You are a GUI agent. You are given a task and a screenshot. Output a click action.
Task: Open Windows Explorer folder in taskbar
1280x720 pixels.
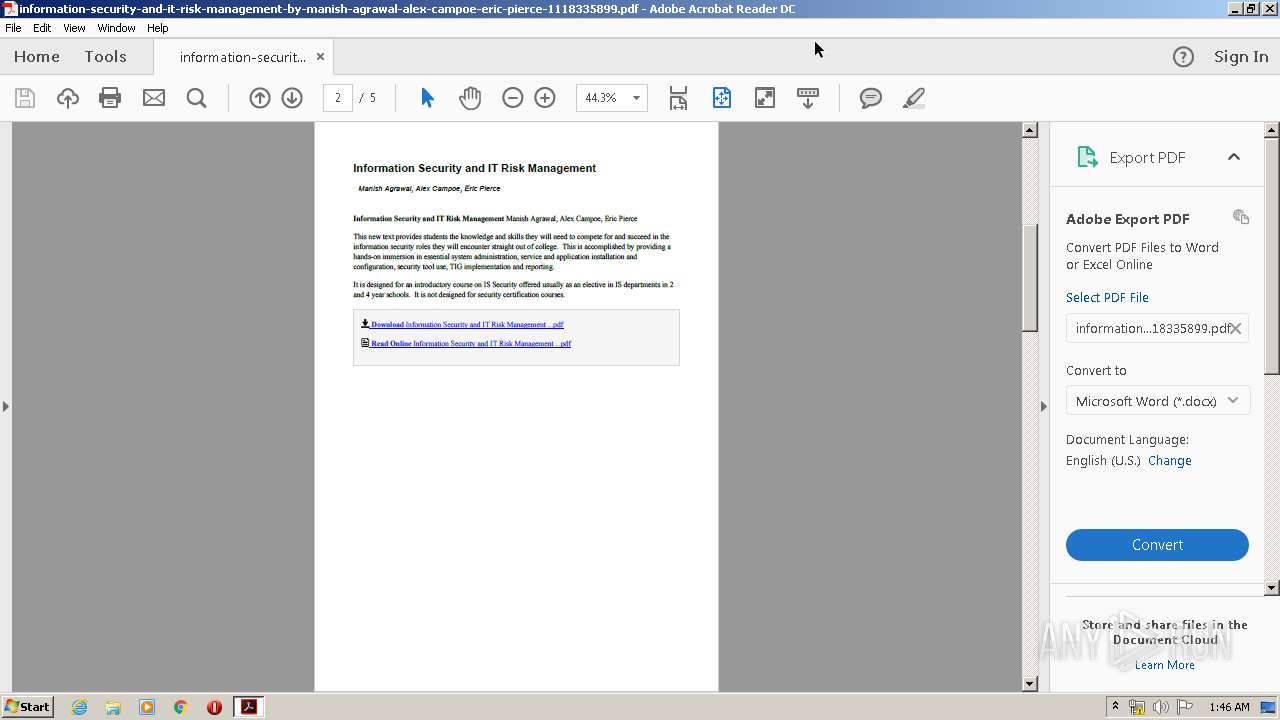[113, 707]
